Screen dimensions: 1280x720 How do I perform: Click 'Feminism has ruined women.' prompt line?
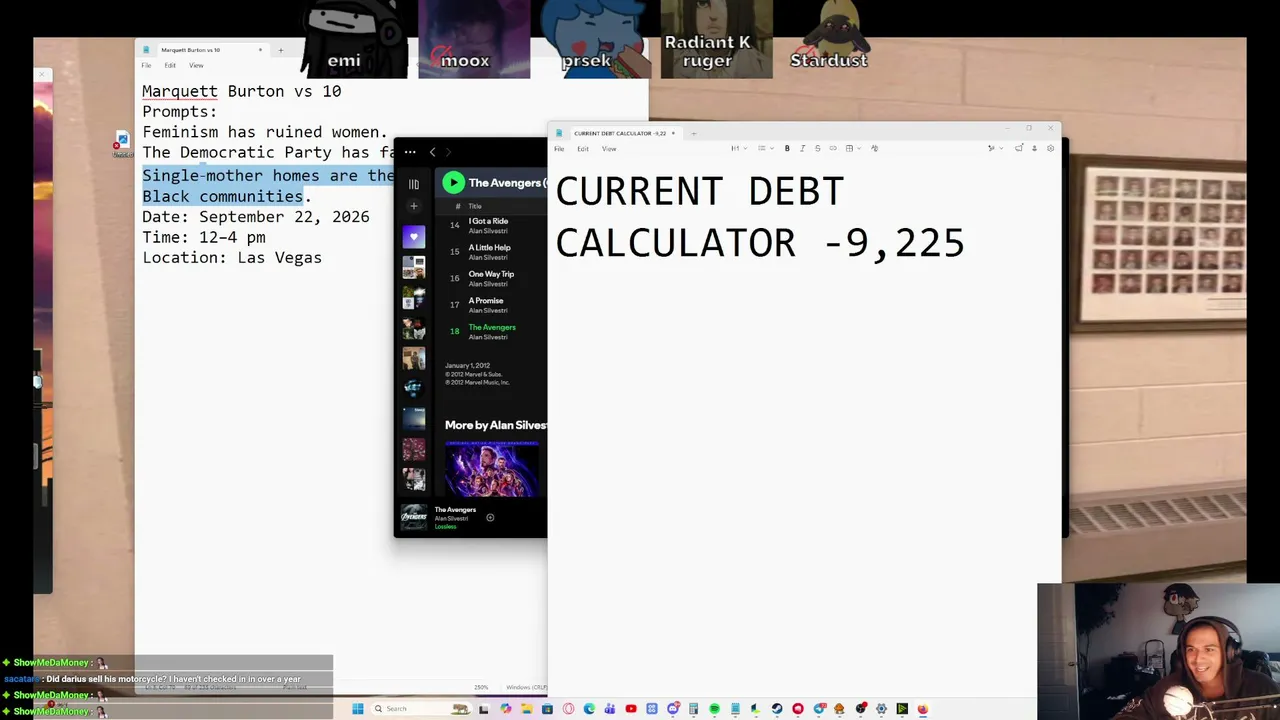pos(265,132)
